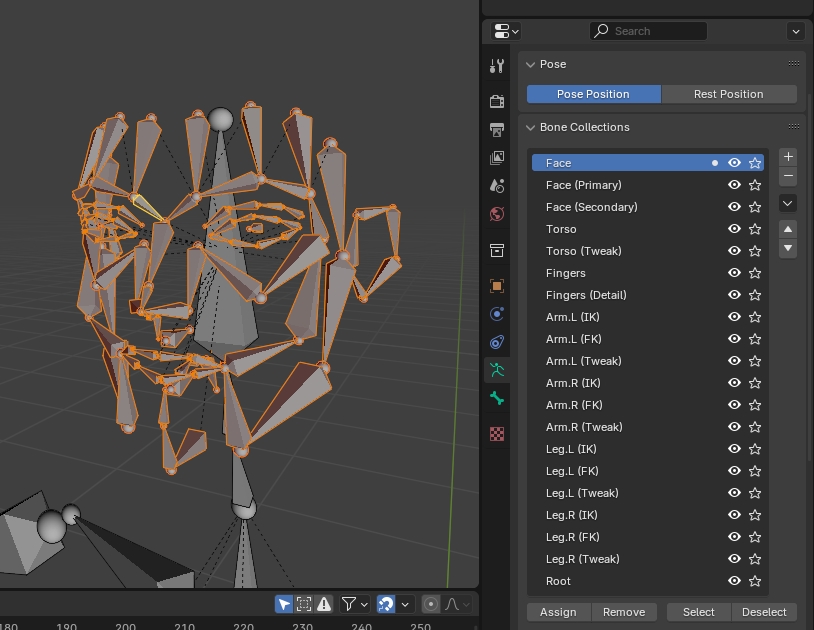Open the Tool properties tab

[497, 67]
